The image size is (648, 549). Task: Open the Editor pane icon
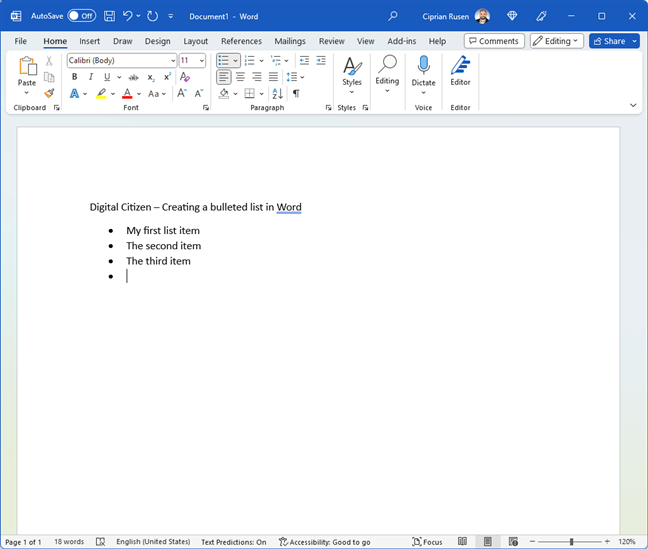coord(460,65)
